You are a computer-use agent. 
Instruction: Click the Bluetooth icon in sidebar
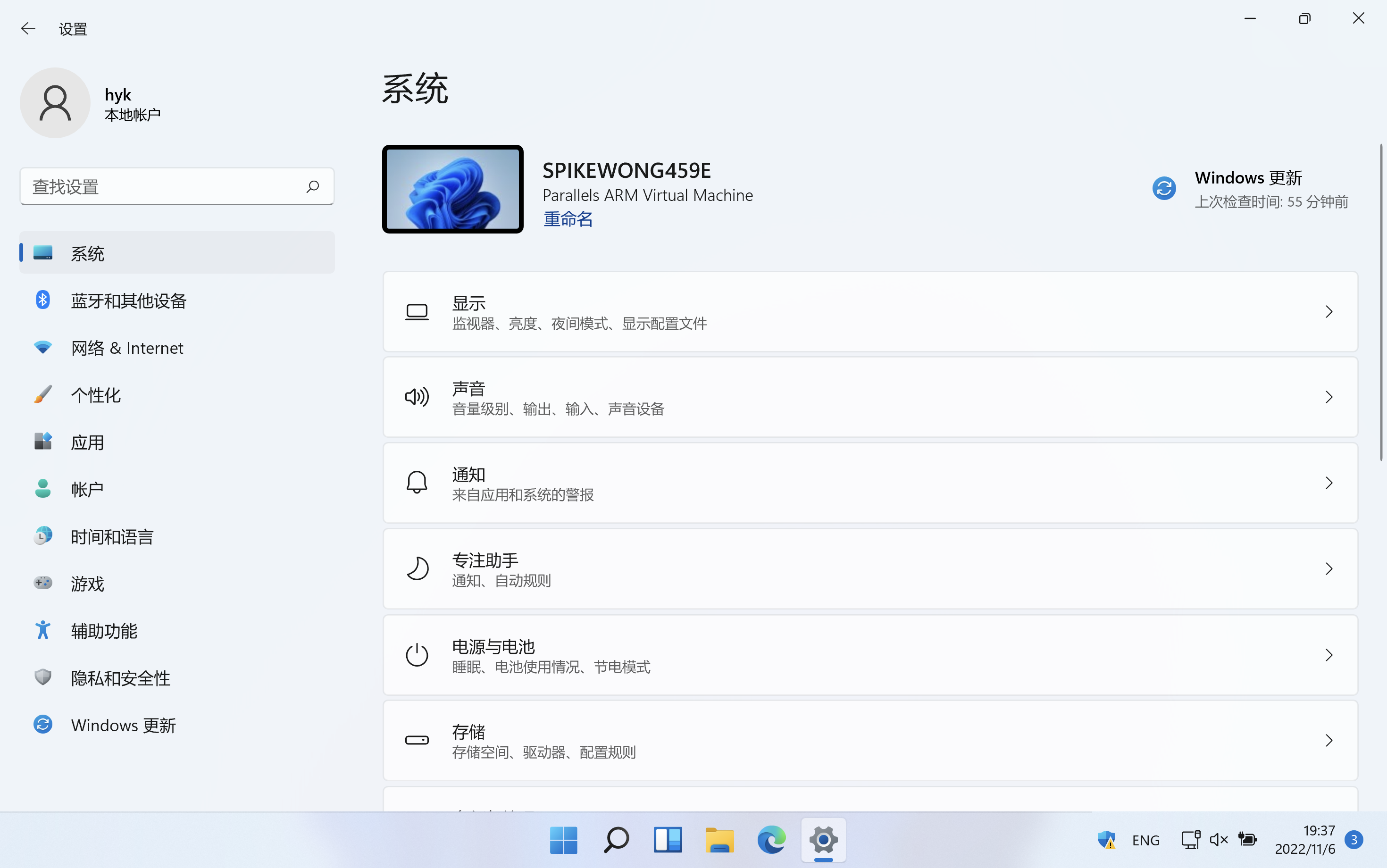pyautogui.click(x=43, y=300)
